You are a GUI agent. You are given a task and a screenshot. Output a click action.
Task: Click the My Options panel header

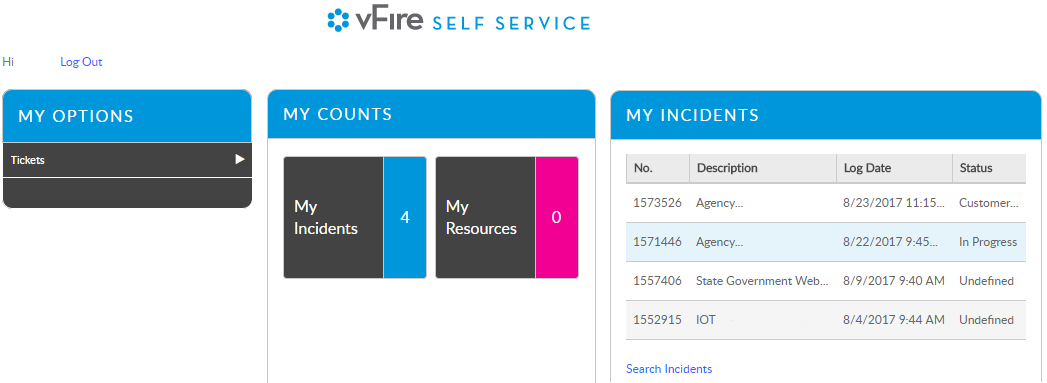[x=127, y=116]
